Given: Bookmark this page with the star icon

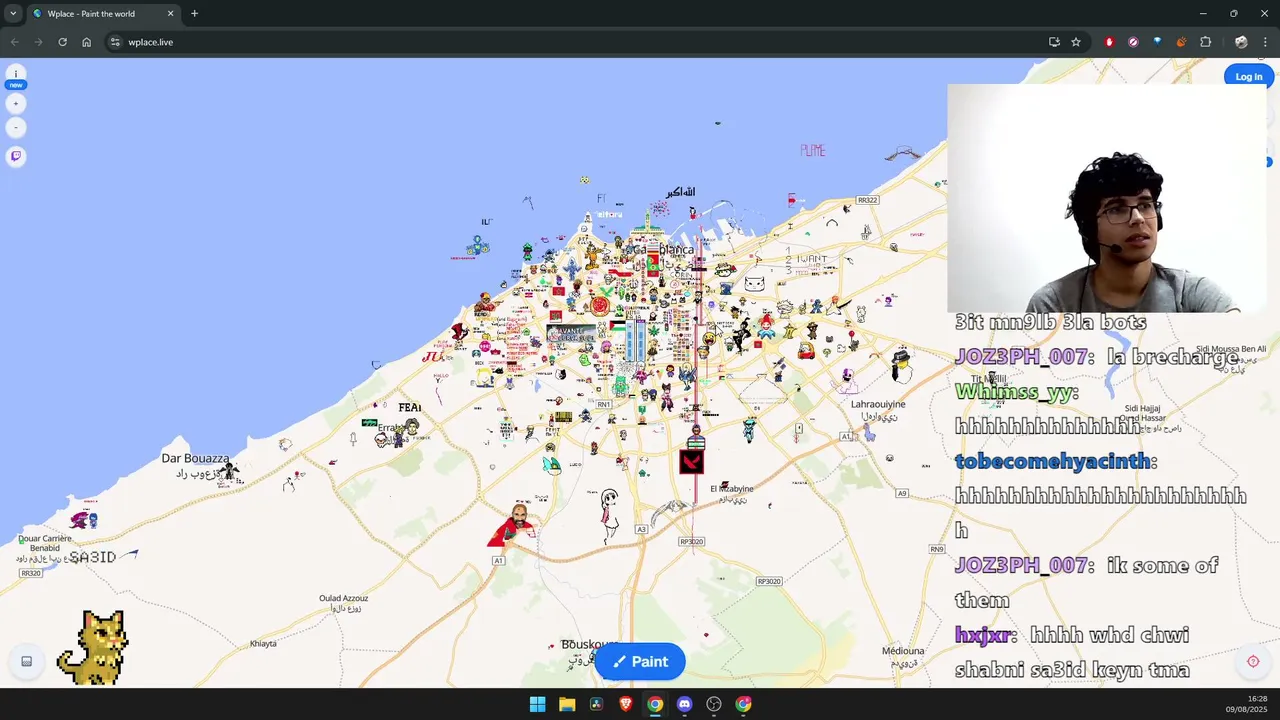Looking at the screenshot, I should click(1076, 42).
